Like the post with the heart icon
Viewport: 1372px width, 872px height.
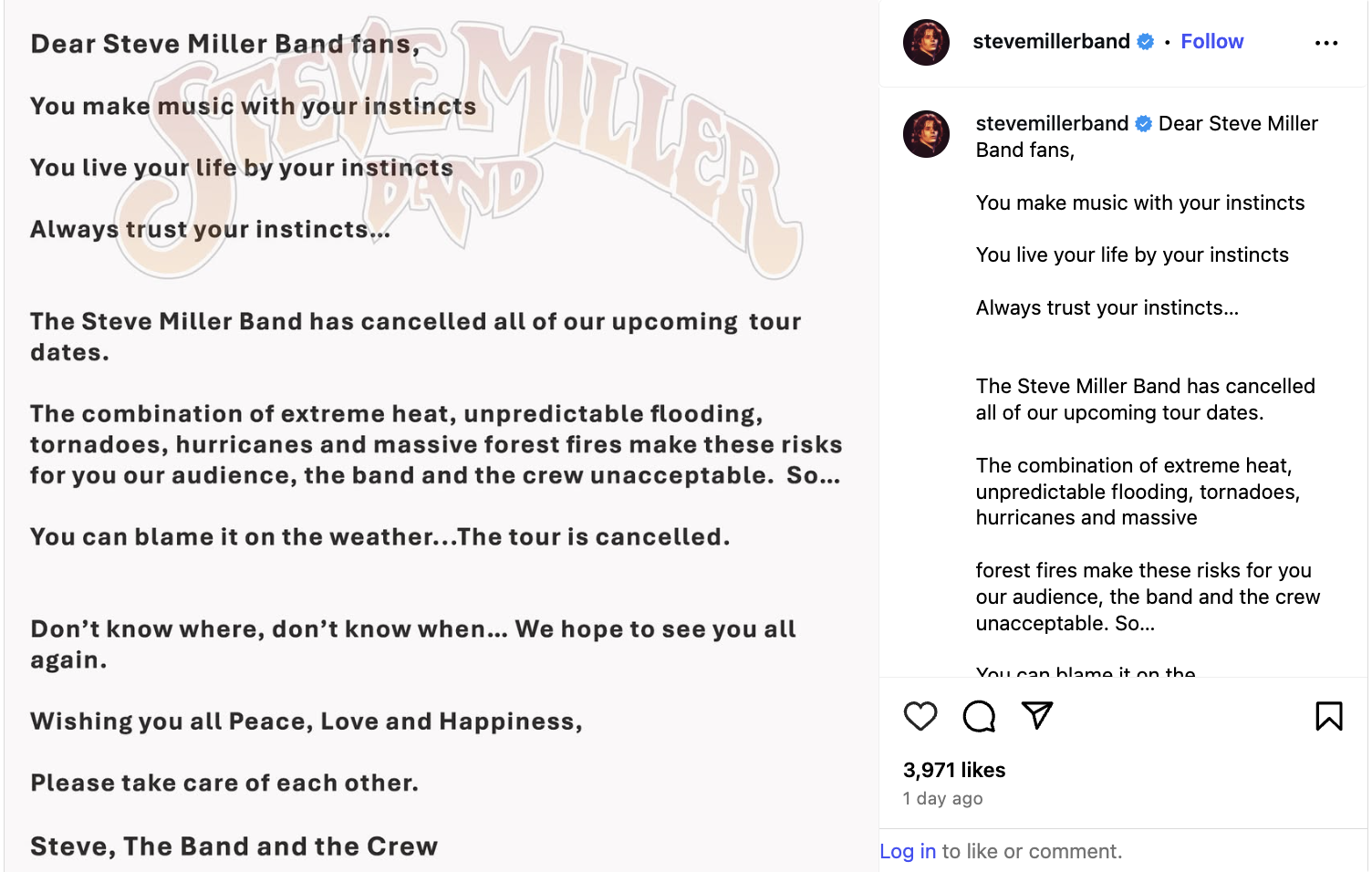(x=920, y=716)
